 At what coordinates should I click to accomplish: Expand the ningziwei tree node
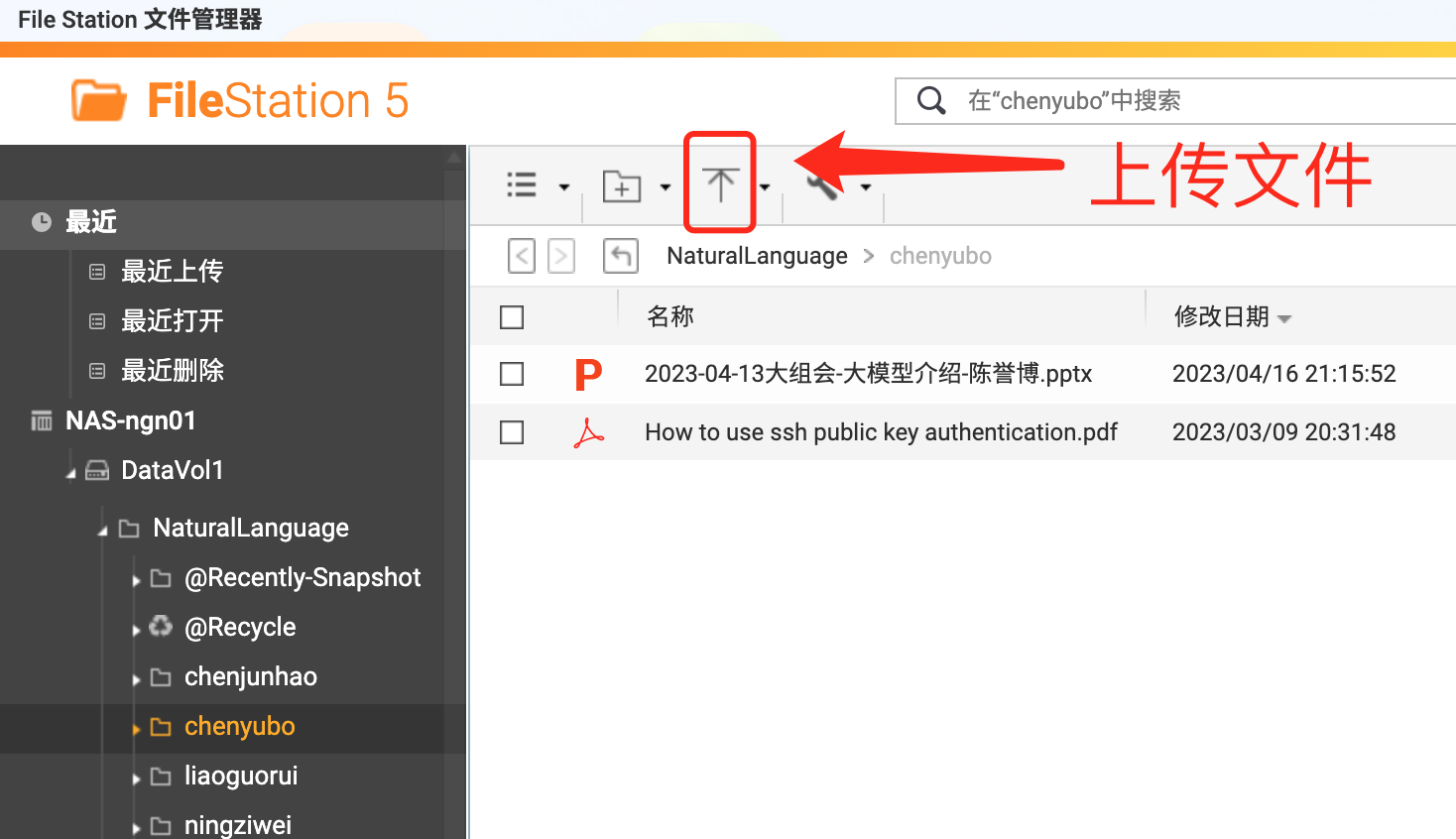tap(136, 828)
